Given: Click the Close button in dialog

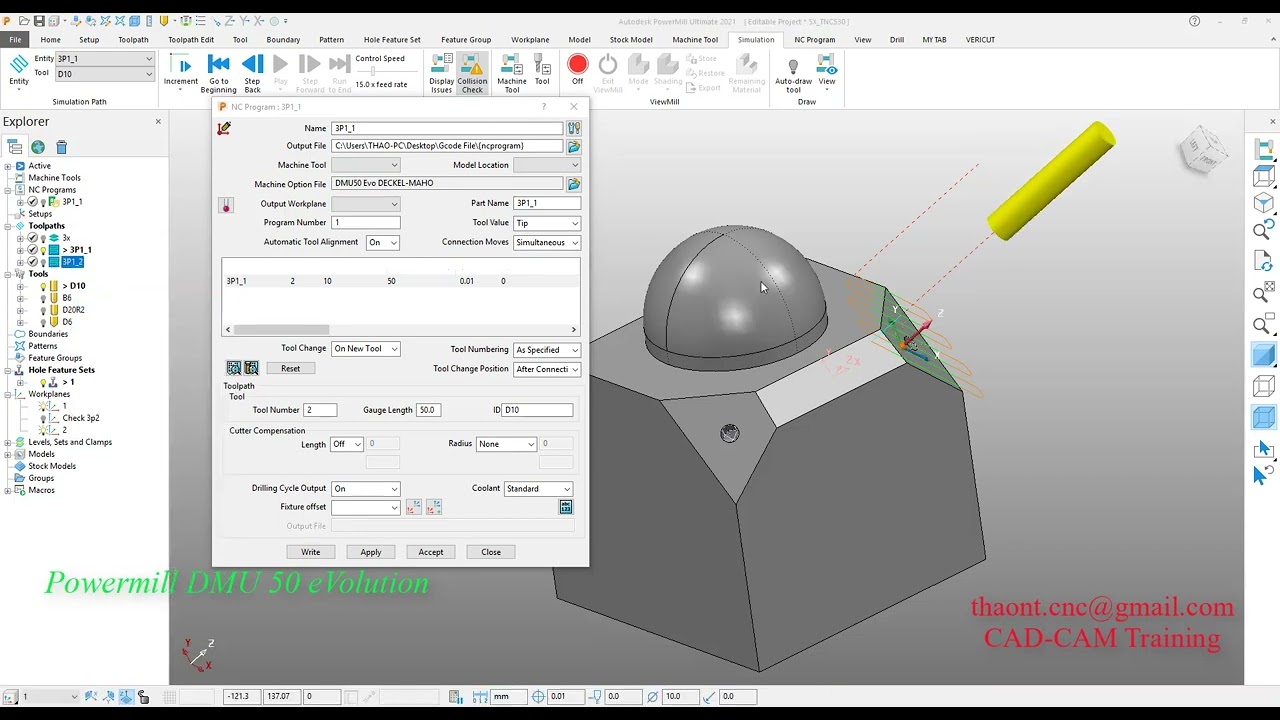Looking at the screenshot, I should pos(491,552).
